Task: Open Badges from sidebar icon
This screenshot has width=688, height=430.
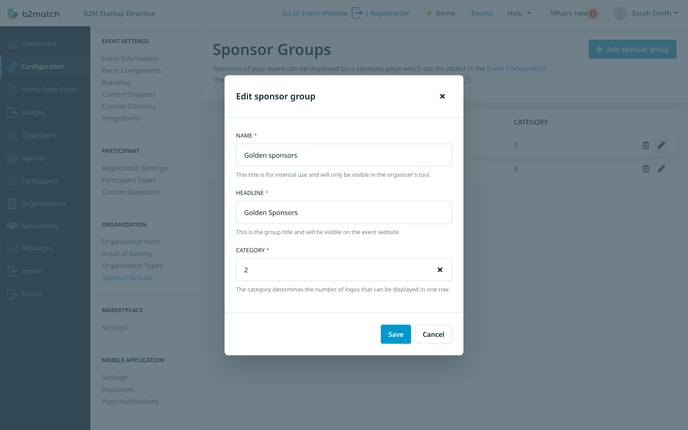Action: [12, 112]
